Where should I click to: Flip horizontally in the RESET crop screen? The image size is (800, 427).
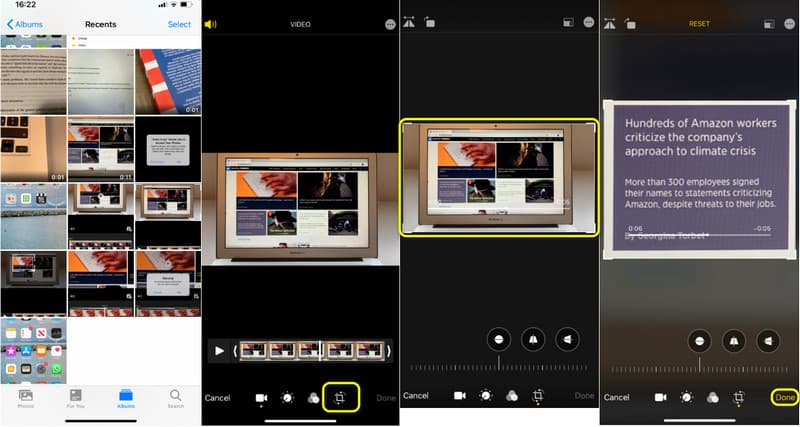(x=610, y=23)
